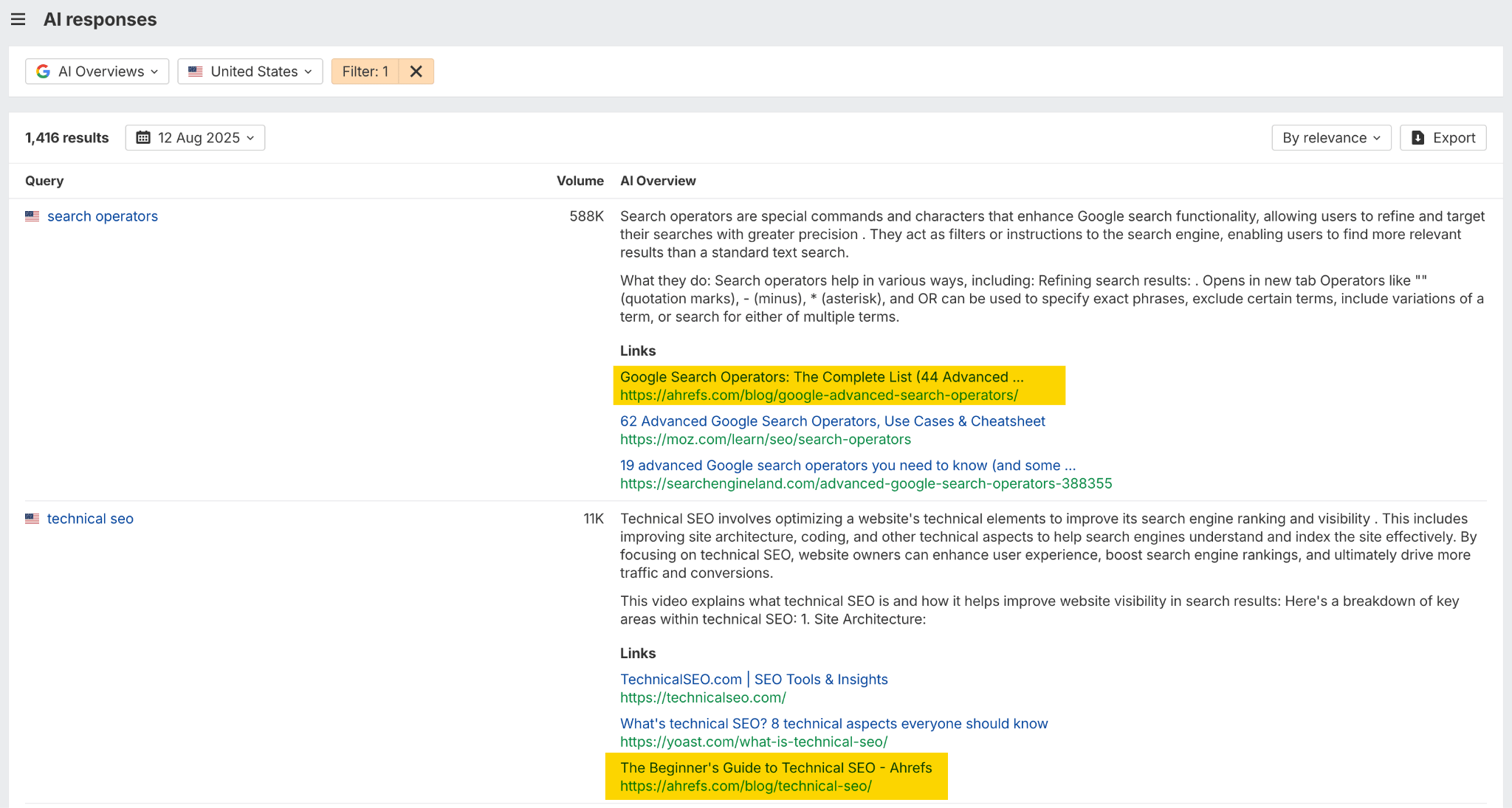1512x808 pixels.
Task: Click the Export button
Action: [1443, 137]
